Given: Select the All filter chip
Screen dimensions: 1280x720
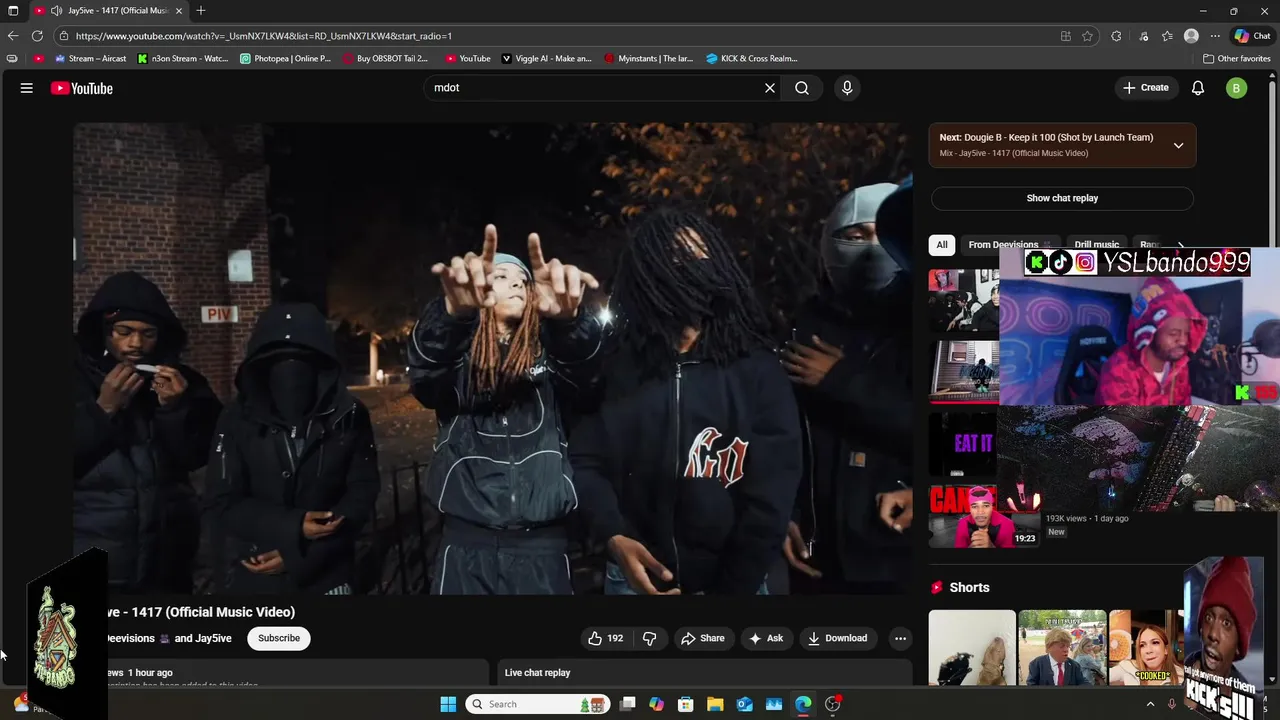Looking at the screenshot, I should (941, 244).
